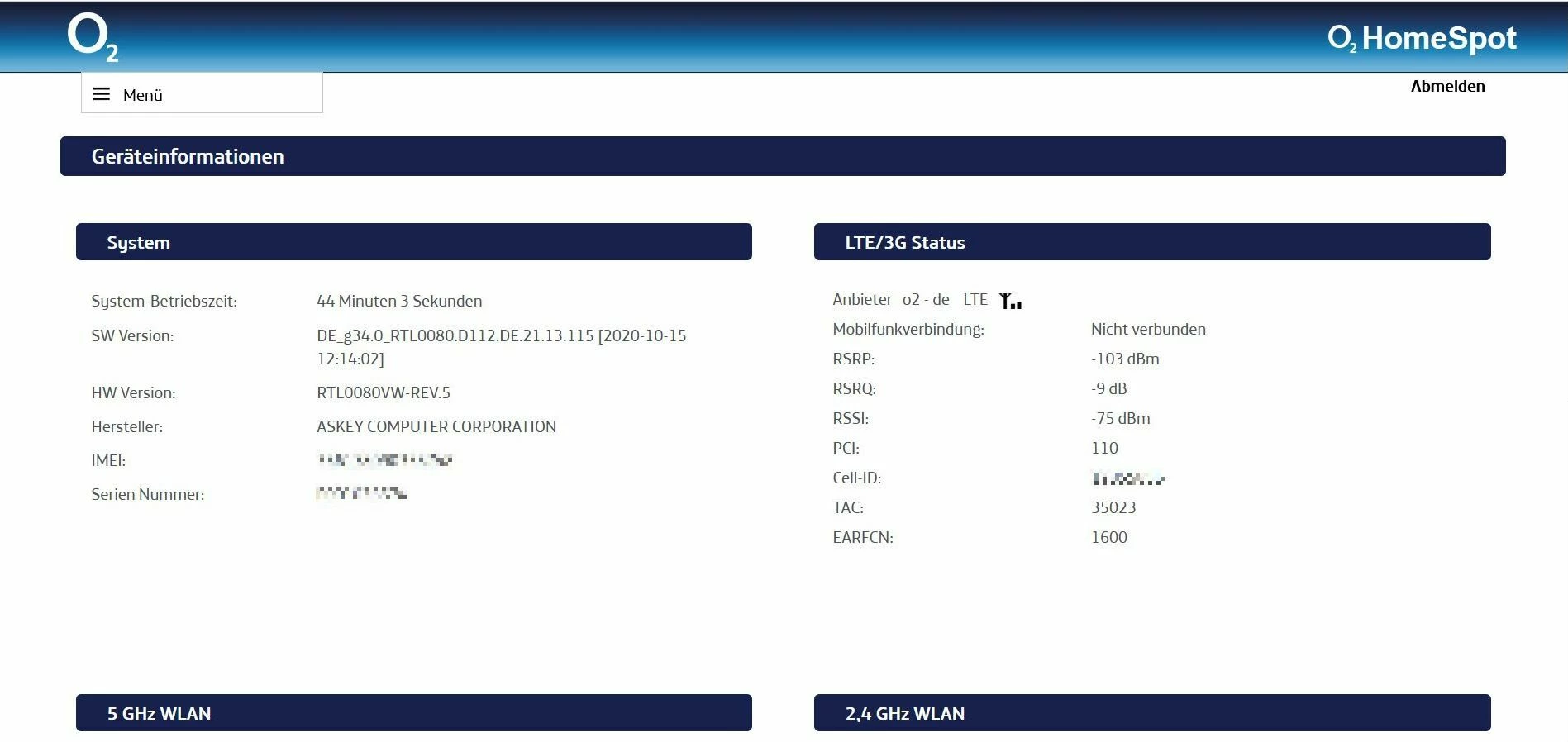Select the RSRP value -103 dBm

click(x=1125, y=359)
